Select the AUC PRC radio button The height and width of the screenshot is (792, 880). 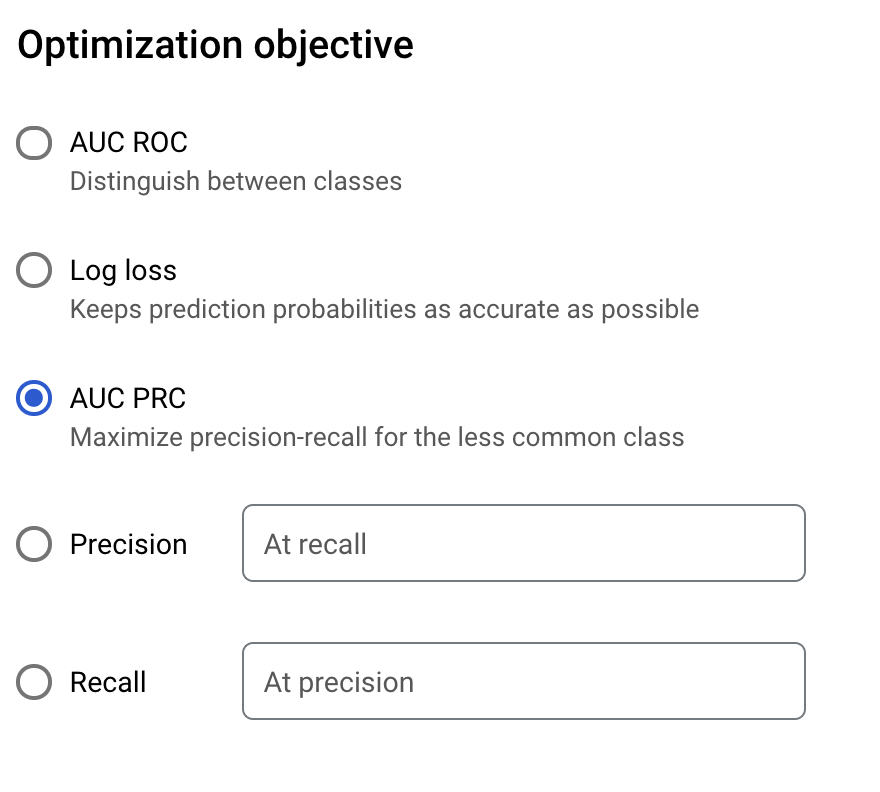click(33, 398)
